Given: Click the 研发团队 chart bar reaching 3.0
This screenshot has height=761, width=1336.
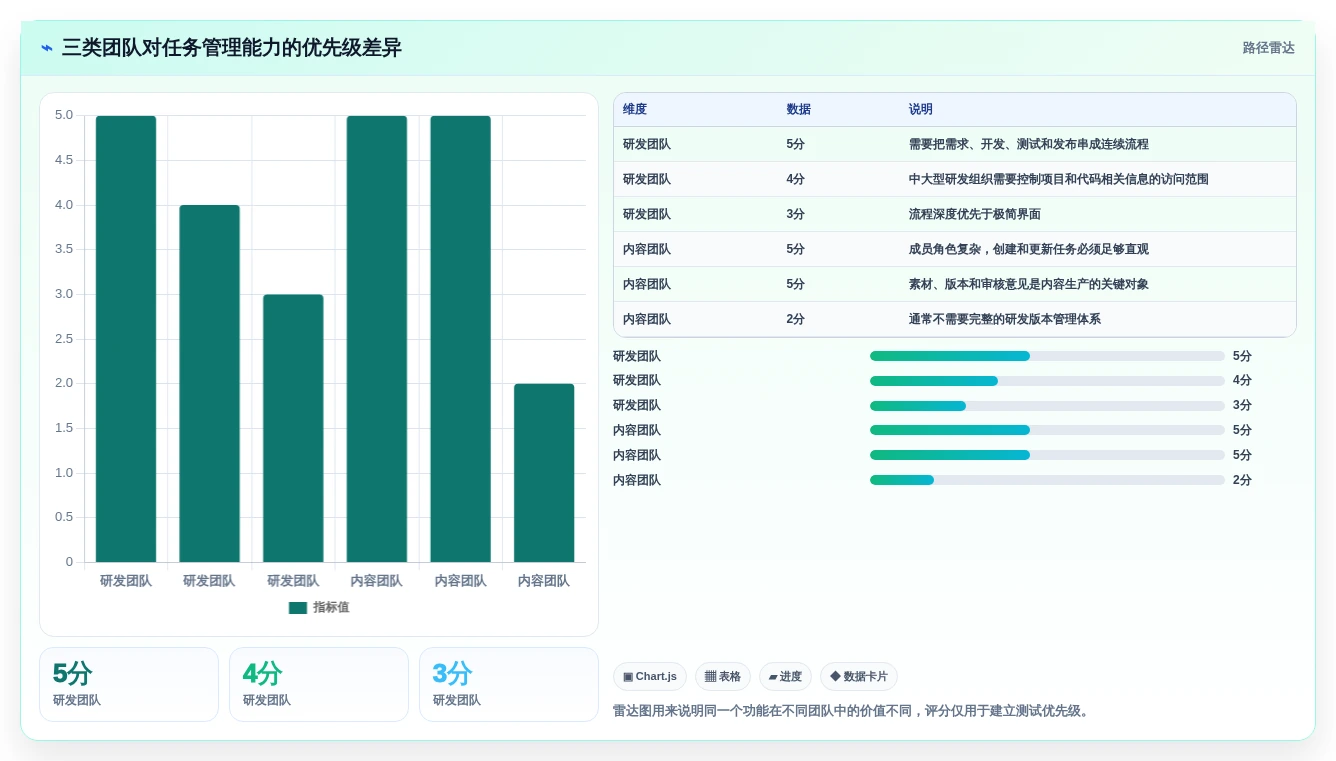Looking at the screenshot, I should (x=293, y=428).
